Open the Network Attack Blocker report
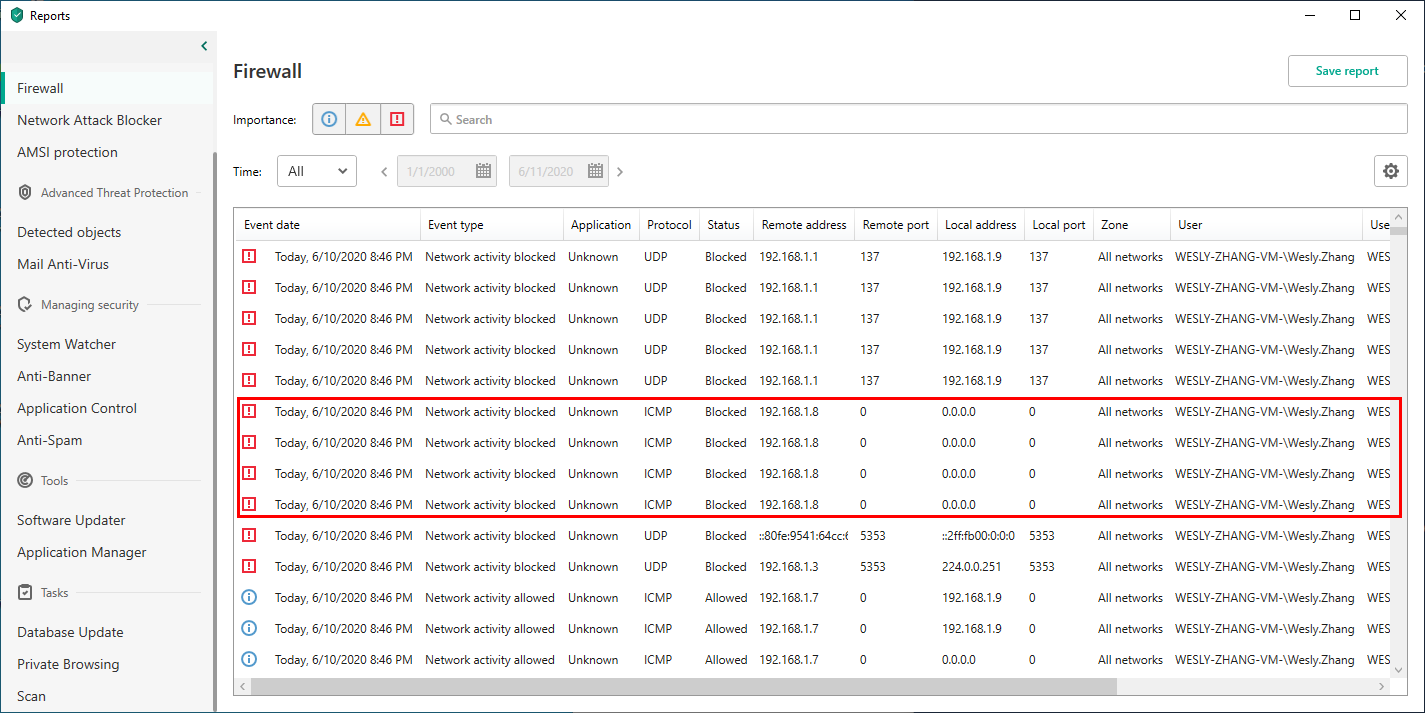This screenshot has width=1425, height=713. tap(89, 120)
